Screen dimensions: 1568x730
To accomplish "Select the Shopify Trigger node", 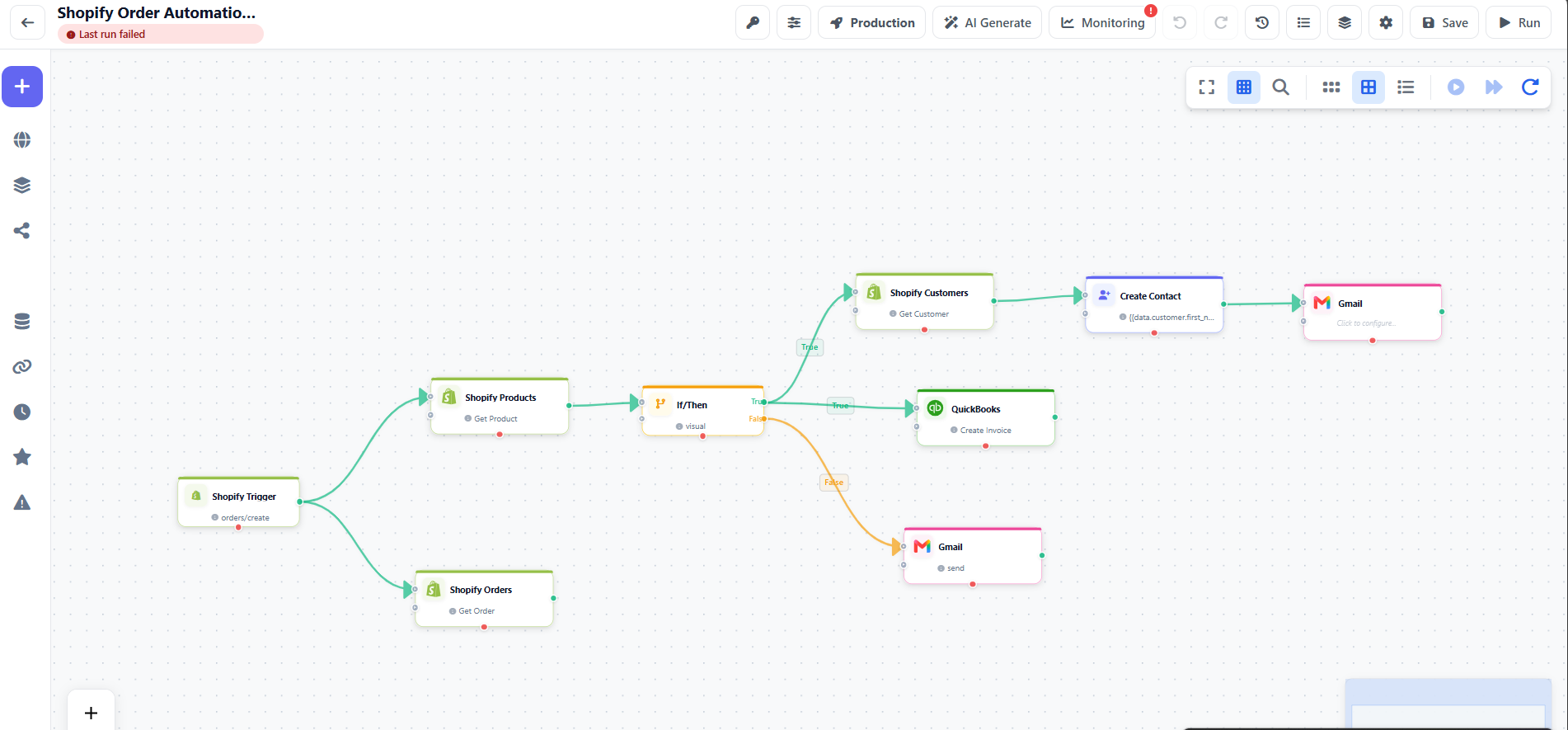I will [239, 502].
